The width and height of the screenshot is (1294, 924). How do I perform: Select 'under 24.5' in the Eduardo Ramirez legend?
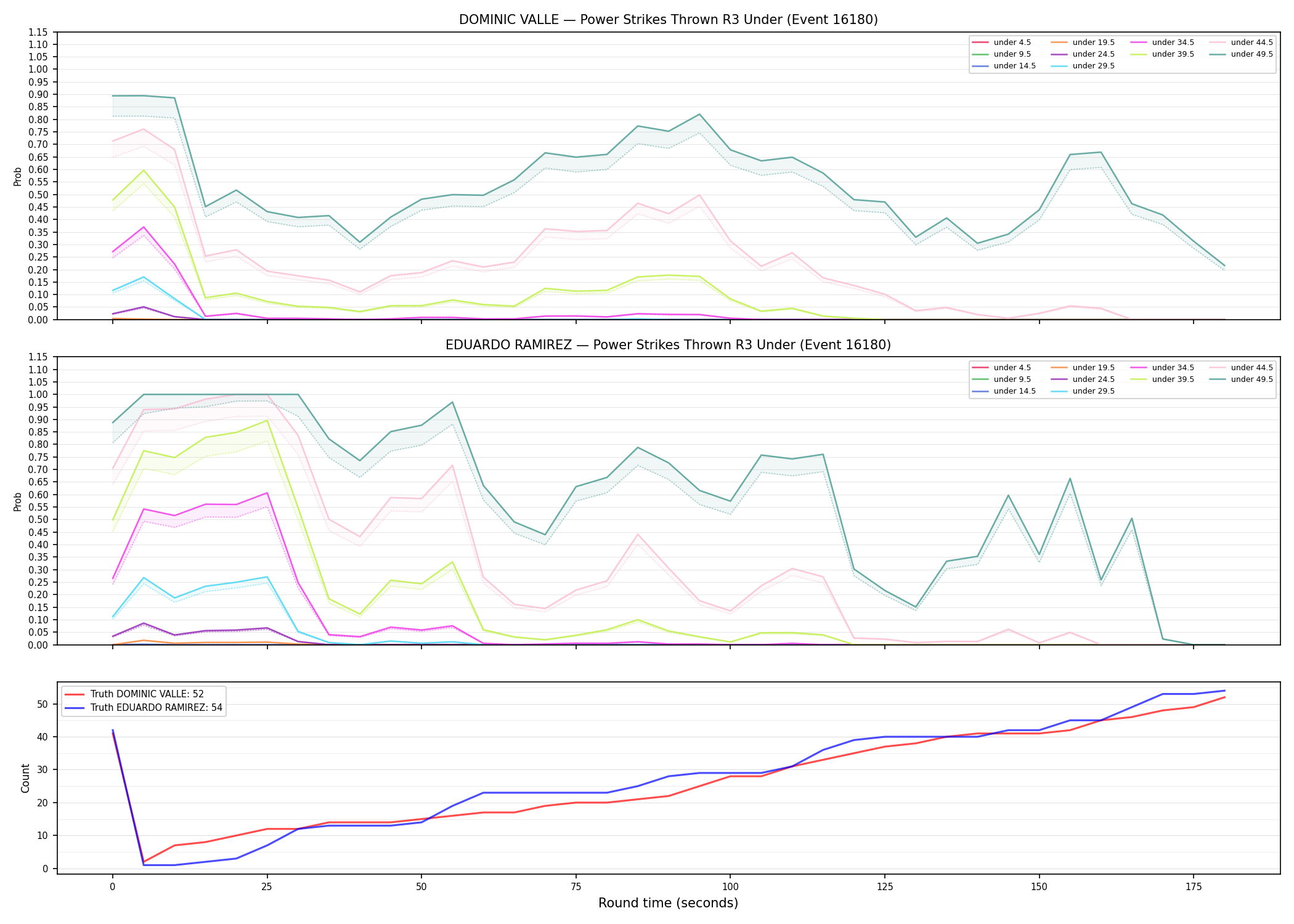1093,379
